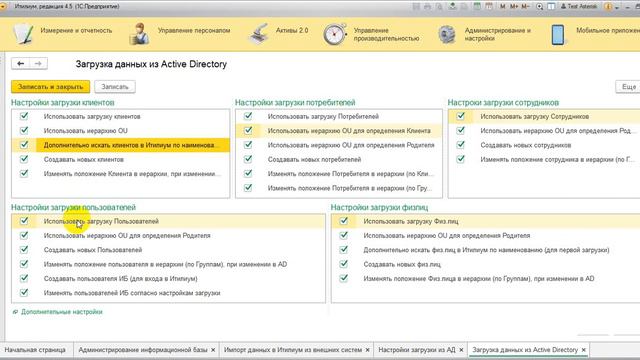Open the orange information icon

608,7
